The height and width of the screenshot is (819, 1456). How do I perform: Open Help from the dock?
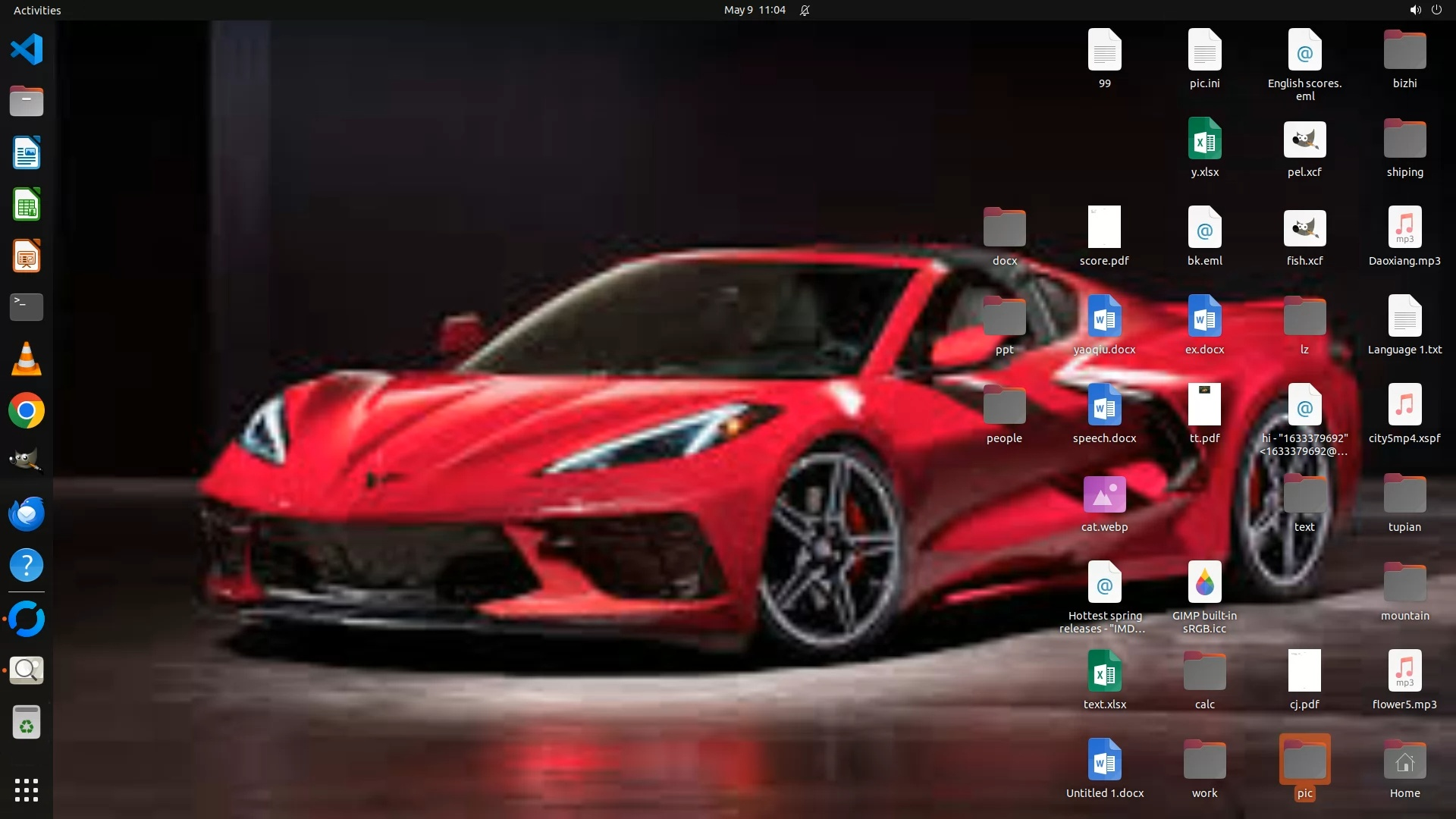[27, 566]
